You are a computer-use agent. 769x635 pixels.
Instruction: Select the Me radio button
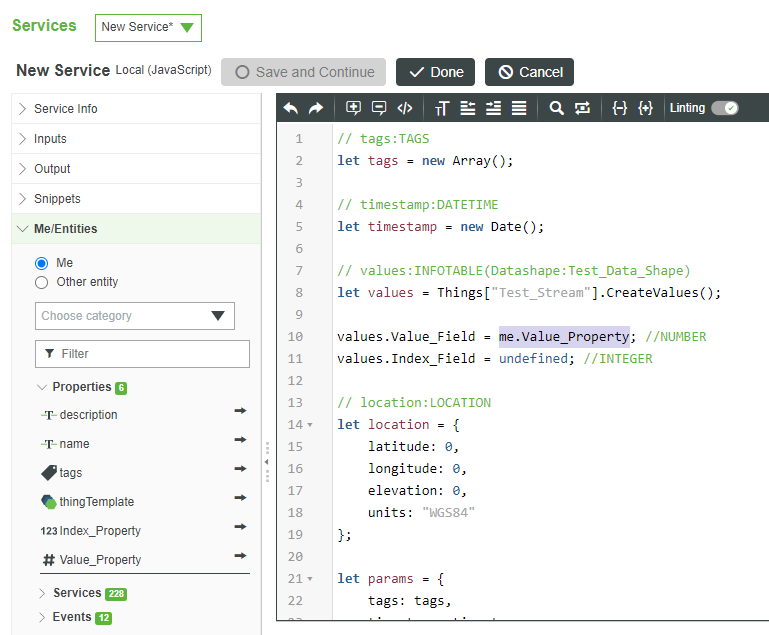[42, 263]
